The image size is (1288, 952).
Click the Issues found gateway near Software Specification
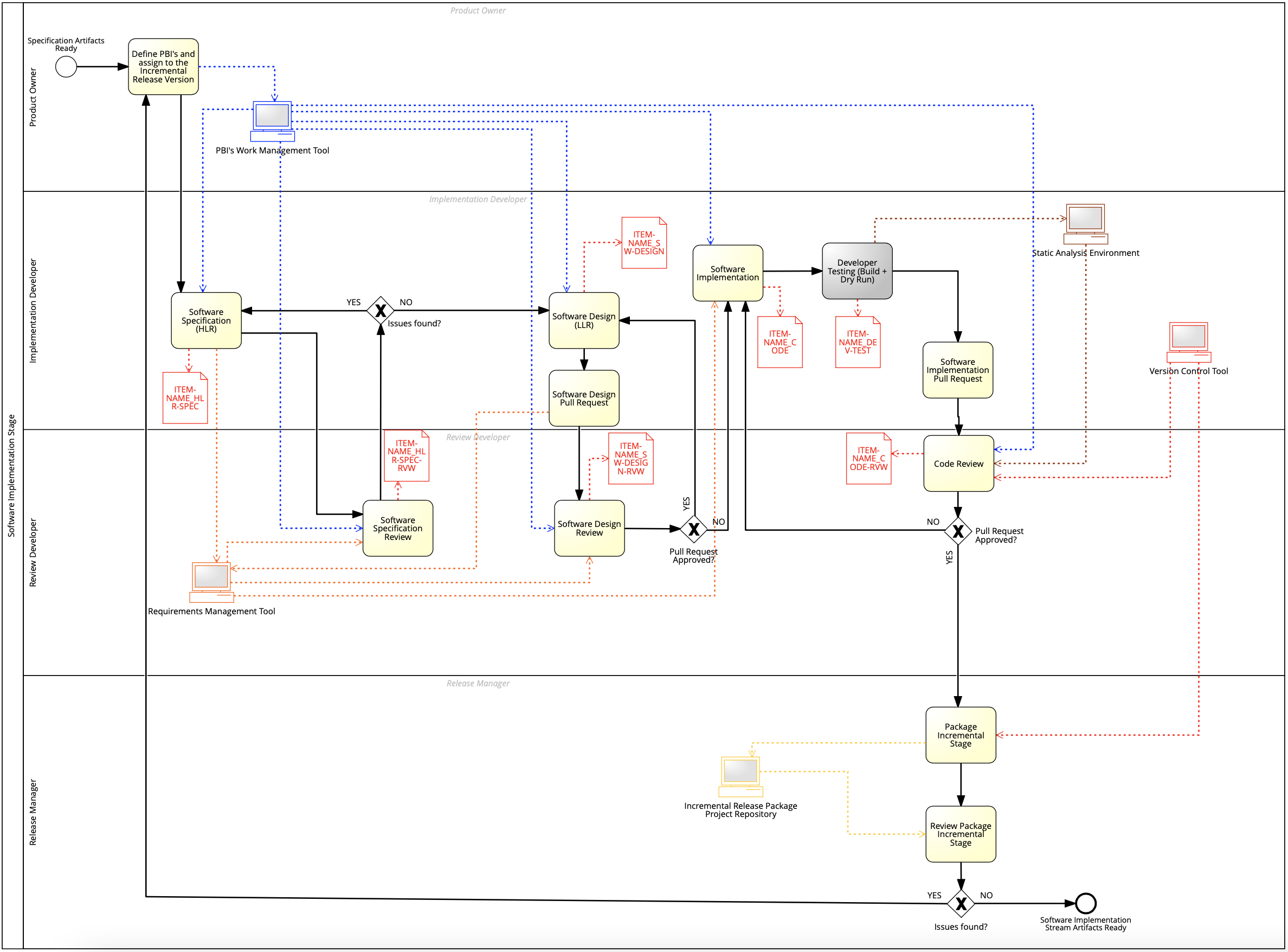381,311
